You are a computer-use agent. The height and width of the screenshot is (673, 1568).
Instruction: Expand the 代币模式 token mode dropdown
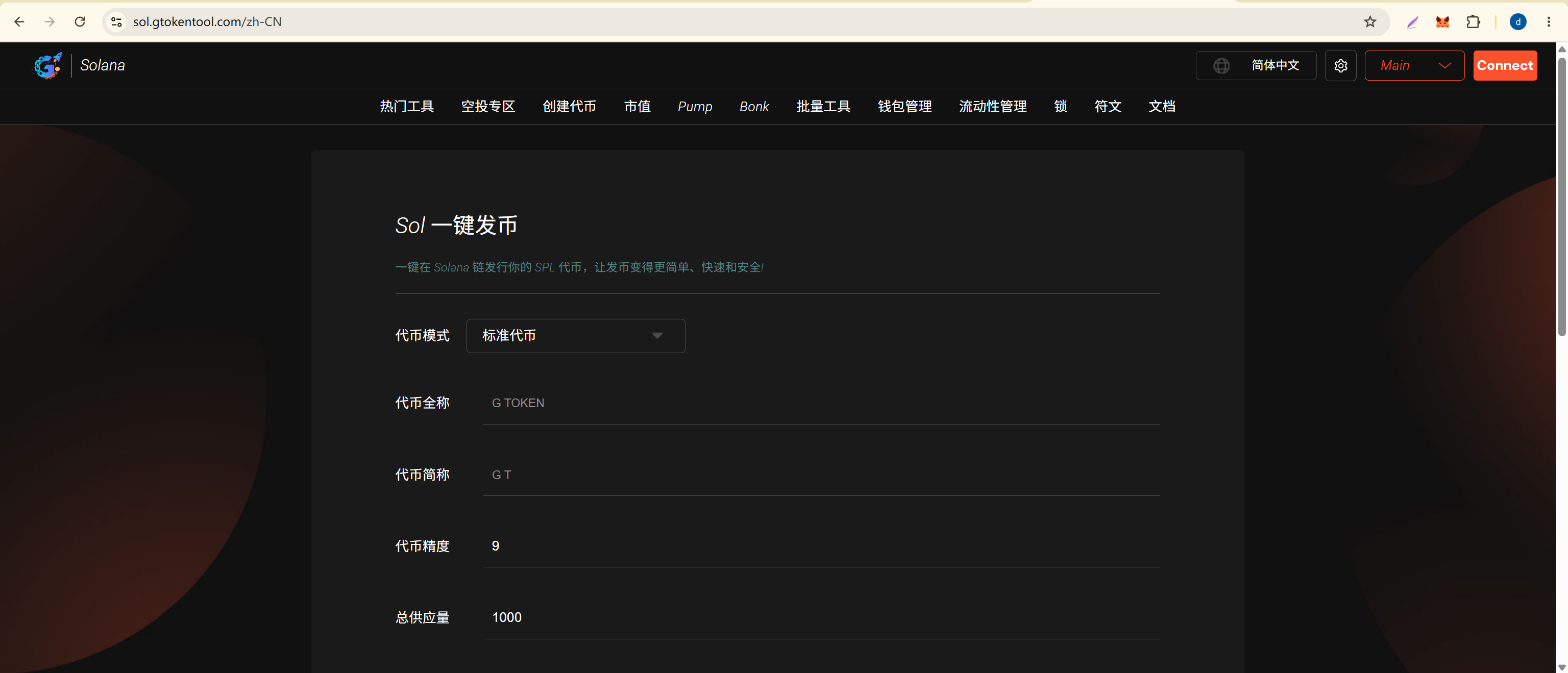(x=575, y=336)
